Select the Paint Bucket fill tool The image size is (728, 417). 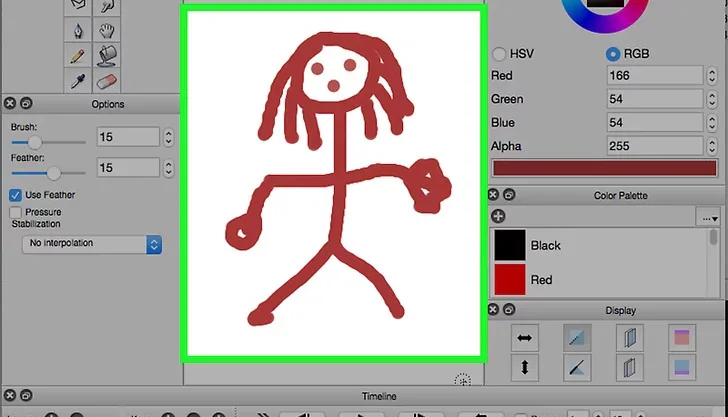click(x=107, y=56)
